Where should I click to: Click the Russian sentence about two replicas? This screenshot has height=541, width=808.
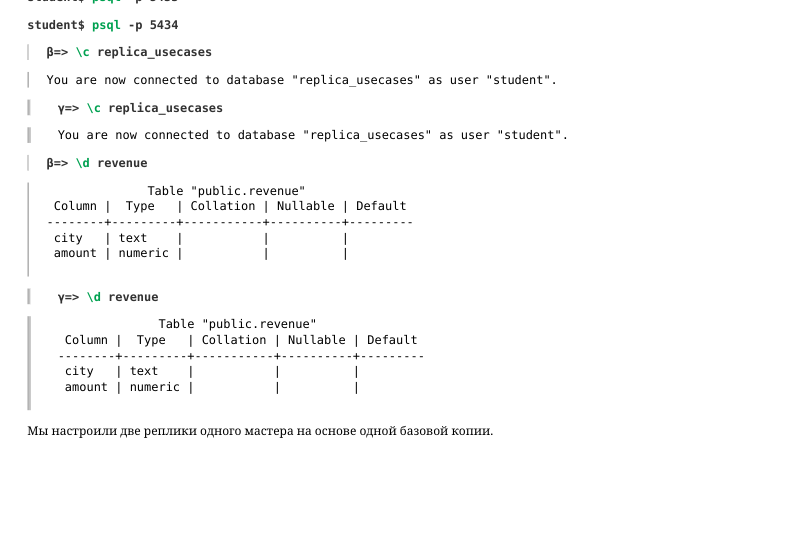(x=260, y=431)
